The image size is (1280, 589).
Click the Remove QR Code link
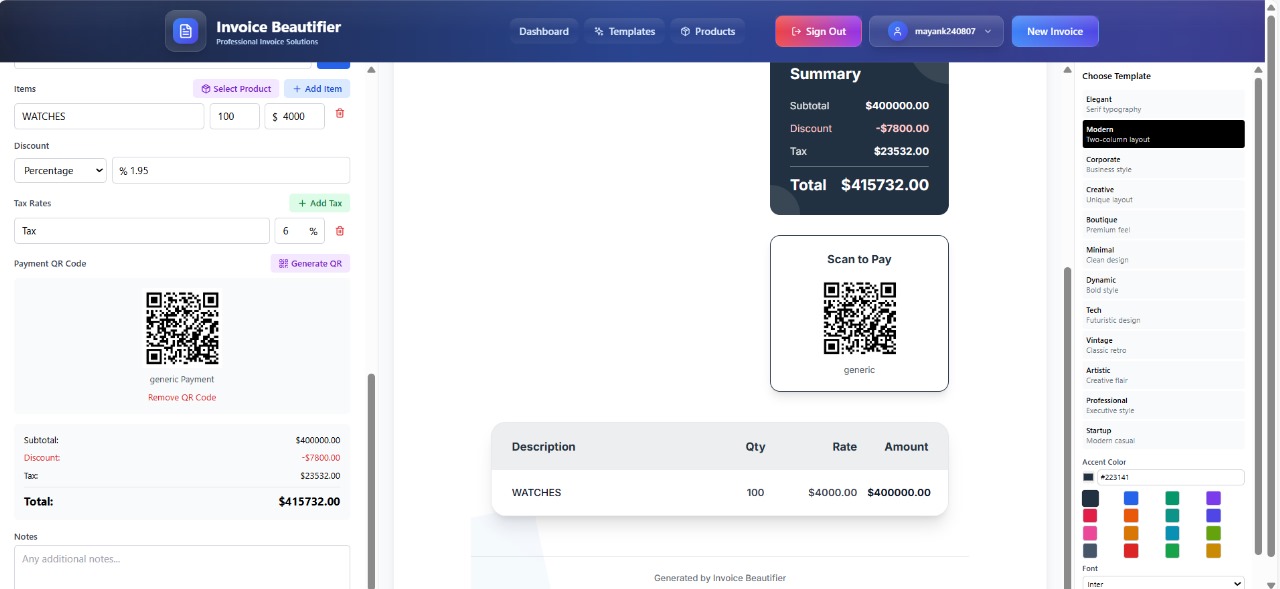[182, 397]
